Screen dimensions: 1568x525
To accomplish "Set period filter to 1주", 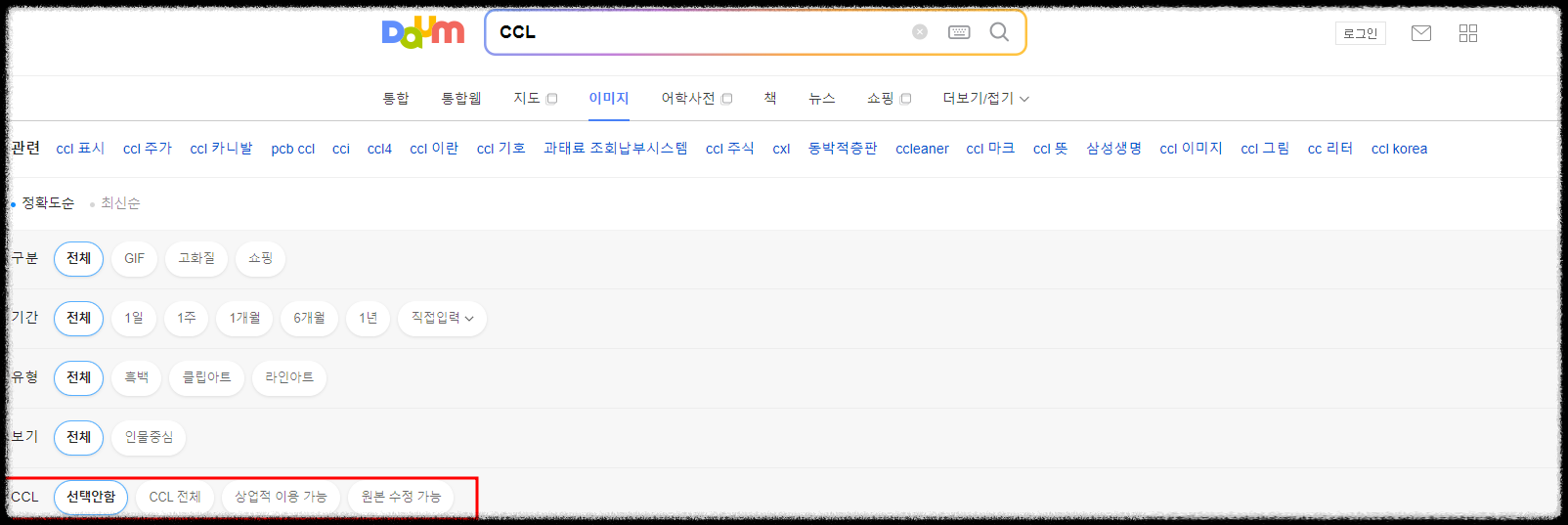I will coord(187,319).
